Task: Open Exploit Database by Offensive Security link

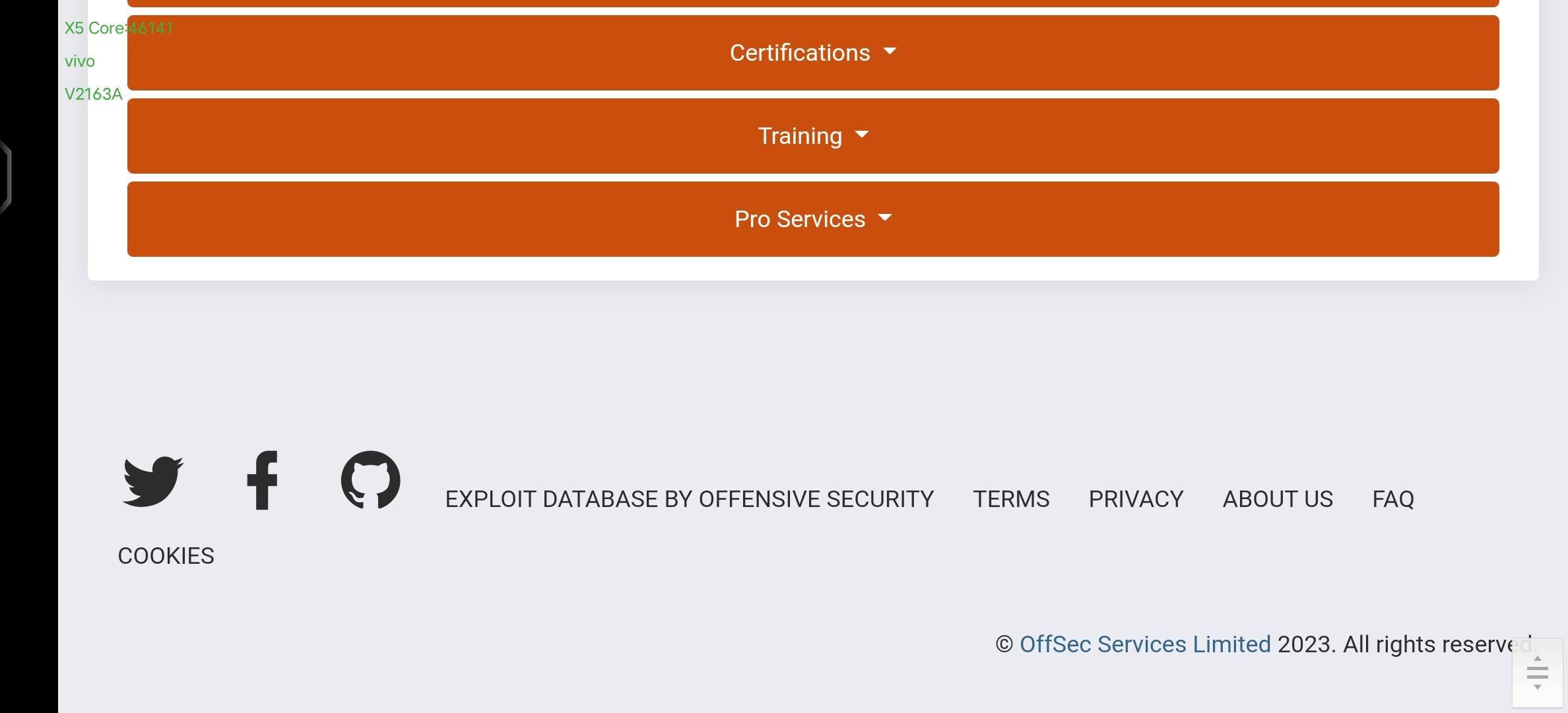Action: [x=689, y=499]
